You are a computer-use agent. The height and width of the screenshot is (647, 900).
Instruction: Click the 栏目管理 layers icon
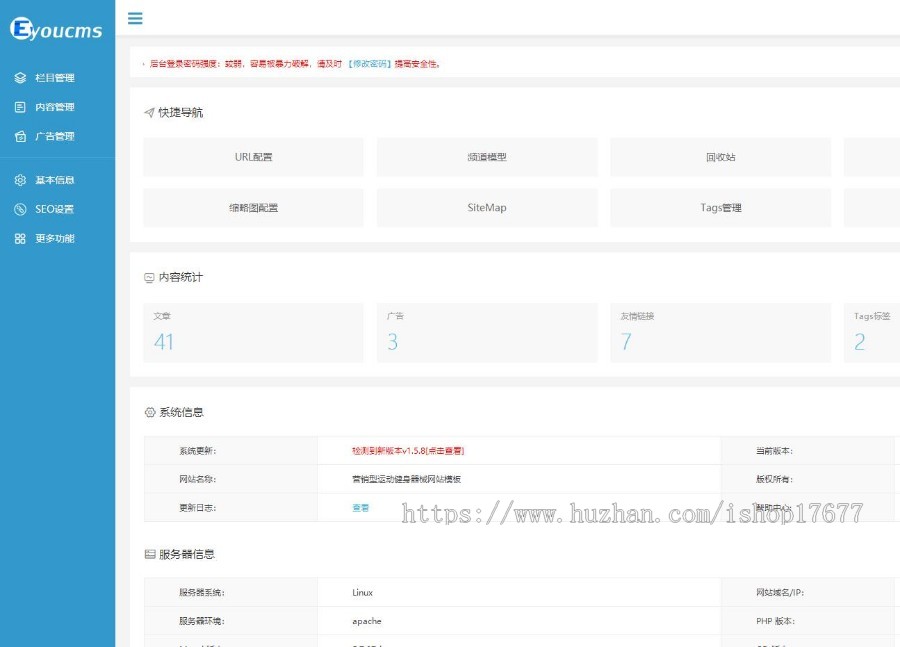(x=20, y=78)
